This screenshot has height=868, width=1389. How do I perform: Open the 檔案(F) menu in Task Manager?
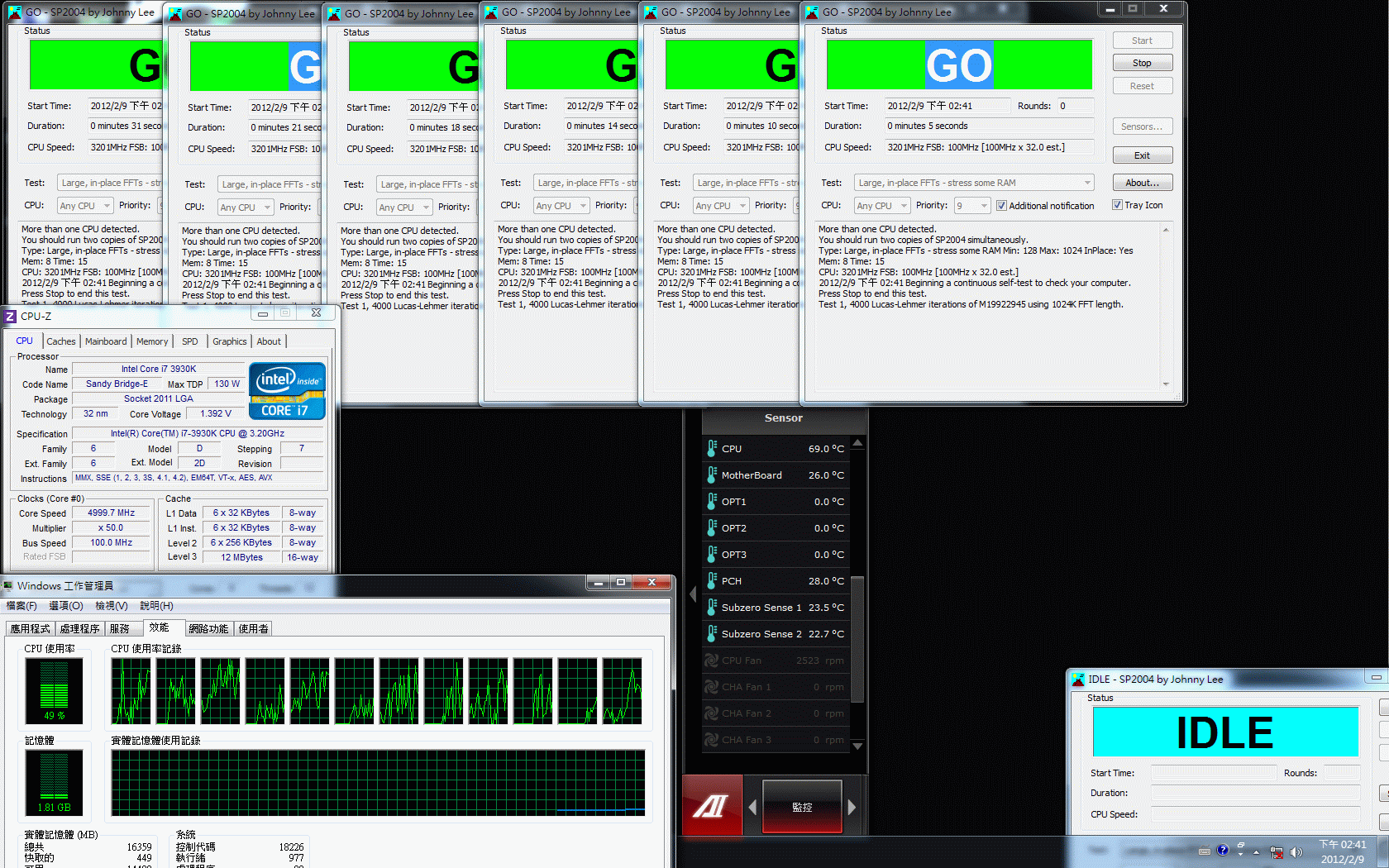pyautogui.click(x=21, y=606)
